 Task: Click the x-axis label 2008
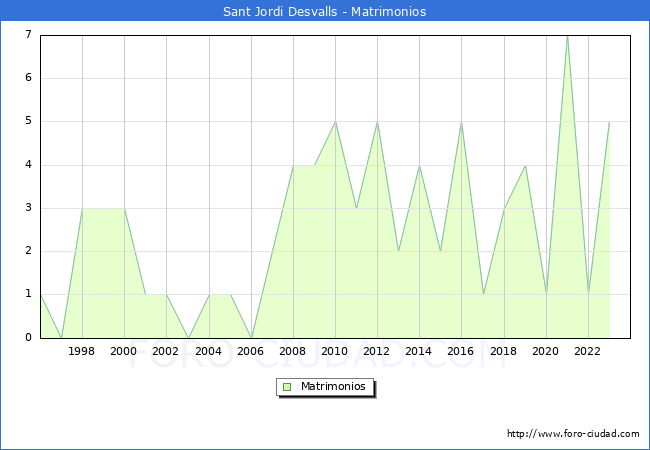pos(292,351)
